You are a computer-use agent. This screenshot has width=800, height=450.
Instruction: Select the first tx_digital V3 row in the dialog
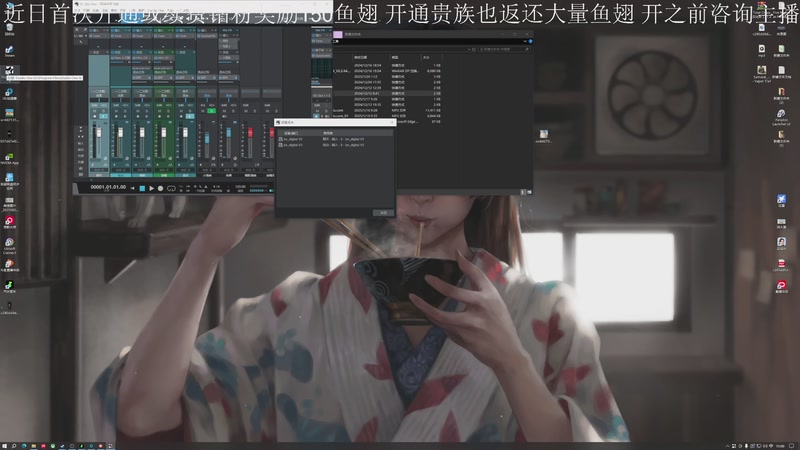coord(335,139)
